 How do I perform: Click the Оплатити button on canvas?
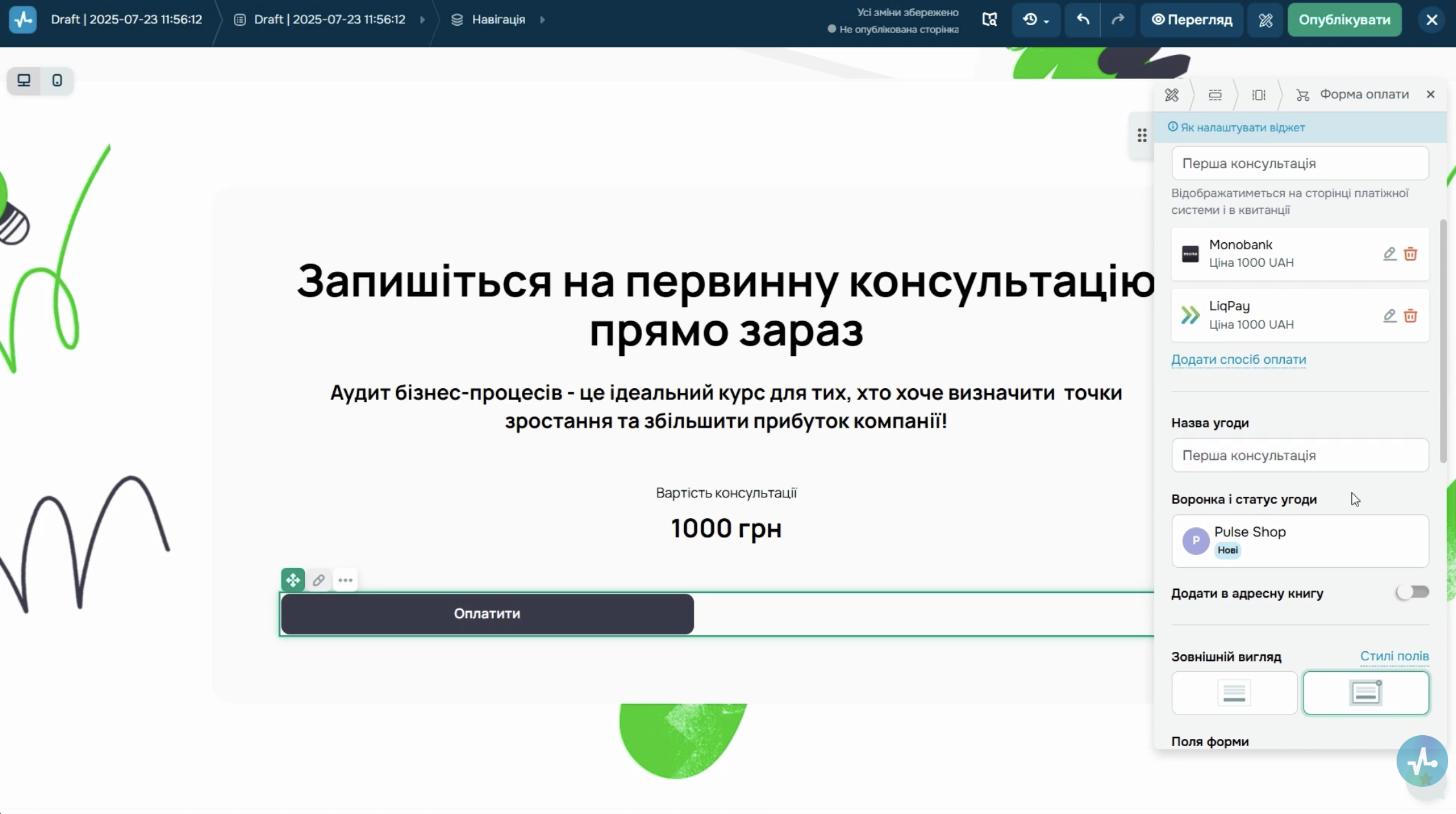click(x=487, y=614)
